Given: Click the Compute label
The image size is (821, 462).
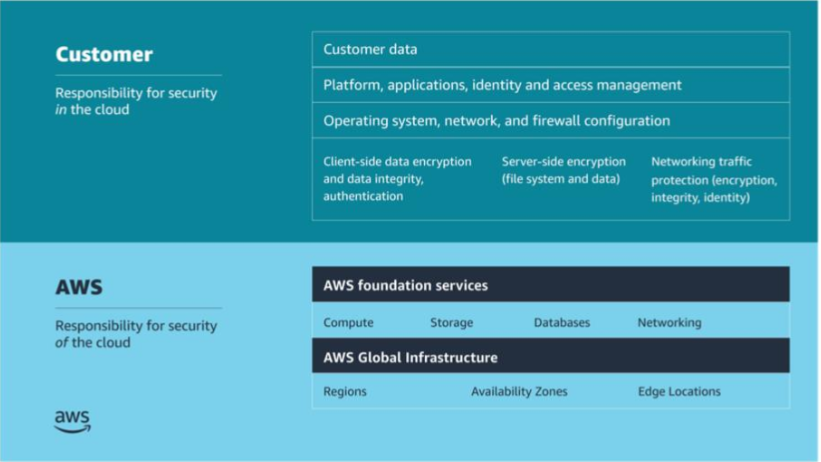Looking at the screenshot, I should tap(348, 323).
